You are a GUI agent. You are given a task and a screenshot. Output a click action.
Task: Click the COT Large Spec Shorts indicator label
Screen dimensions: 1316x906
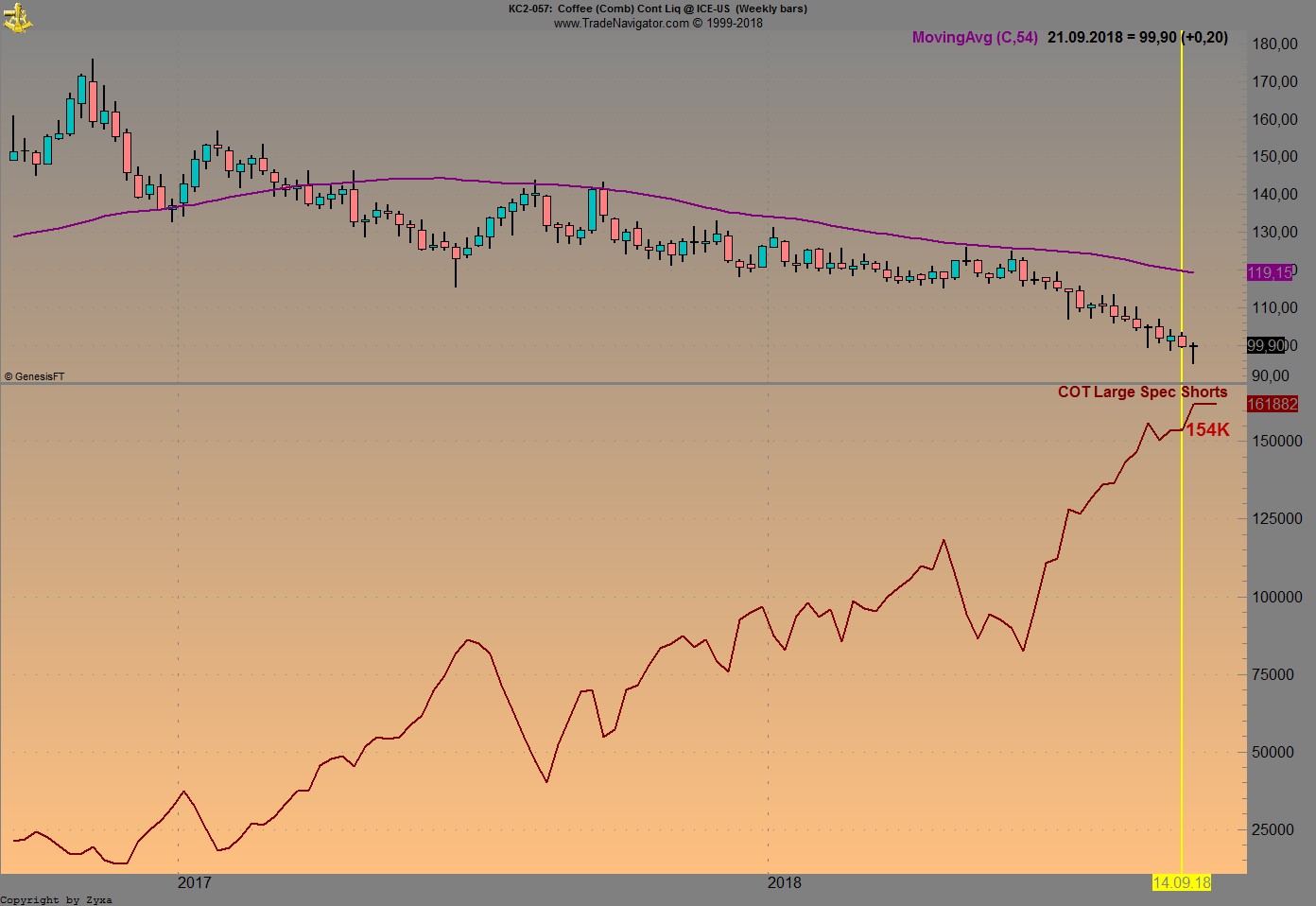click(1141, 392)
